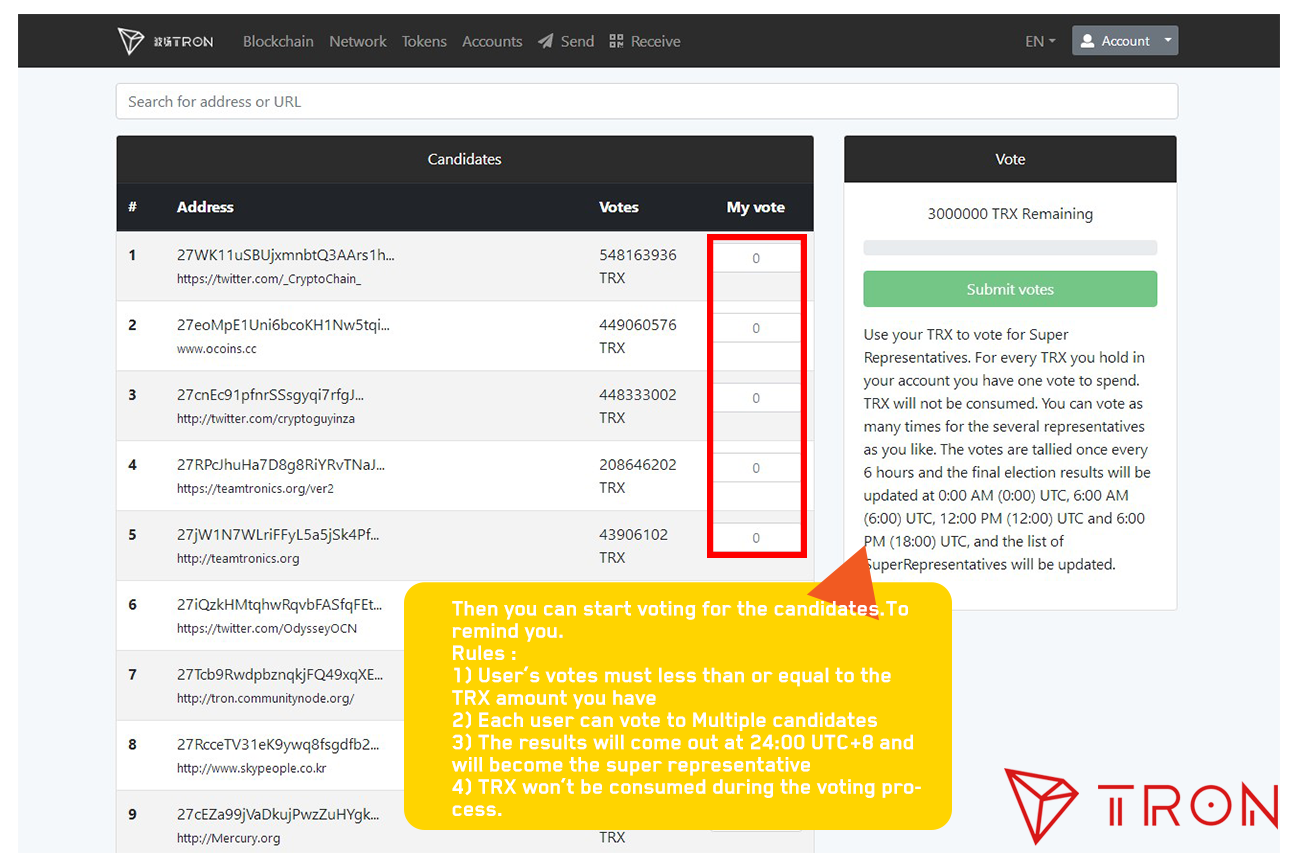
Task: Open address 27jW1N7WLriFFyL5a5jSk4Pf...
Action: [278, 535]
